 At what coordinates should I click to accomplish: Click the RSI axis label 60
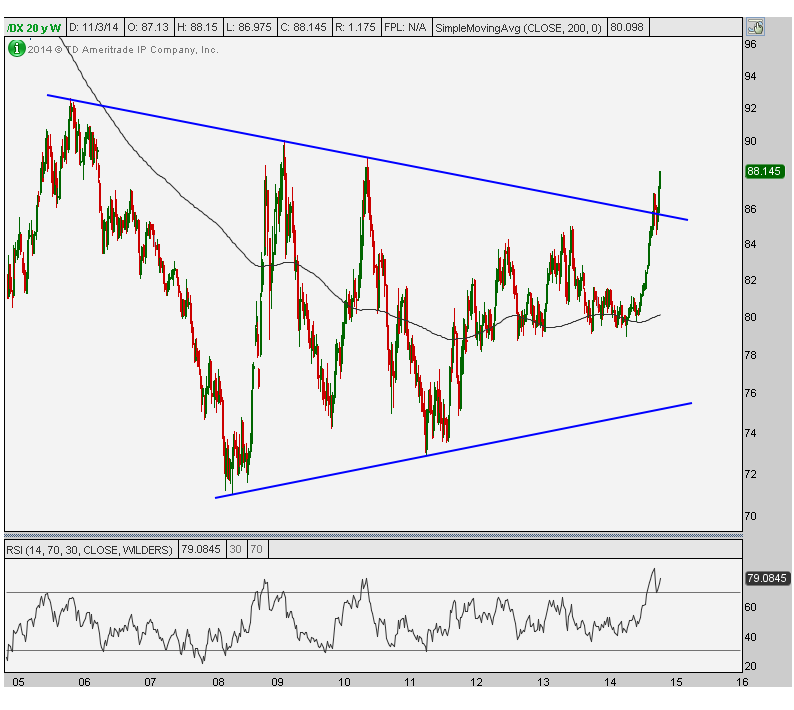click(750, 607)
